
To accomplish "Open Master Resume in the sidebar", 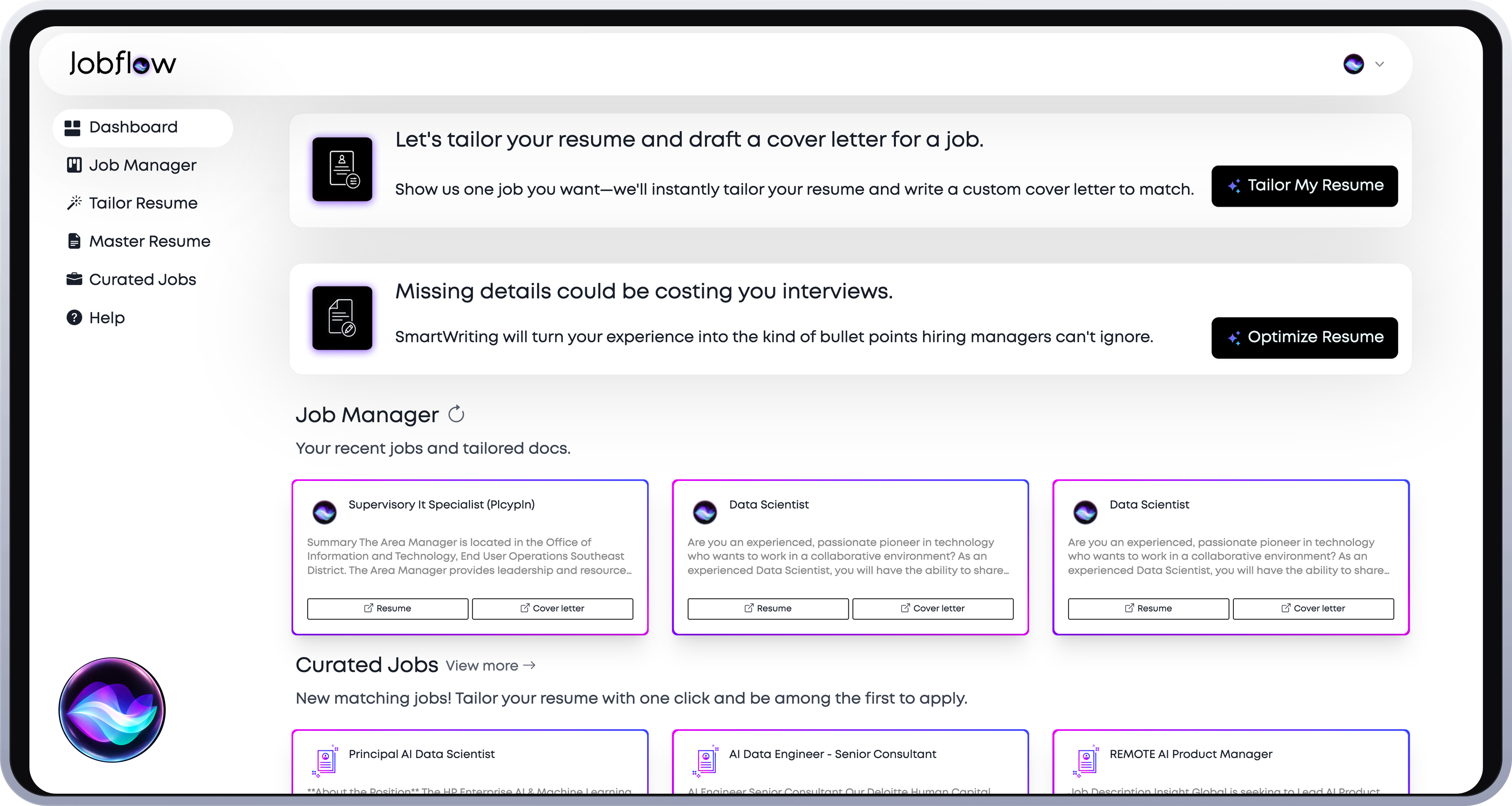I will point(143,241).
